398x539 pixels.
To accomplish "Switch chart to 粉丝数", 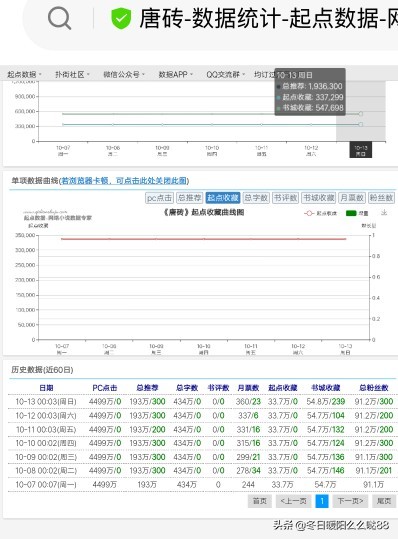I will click(381, 198).
